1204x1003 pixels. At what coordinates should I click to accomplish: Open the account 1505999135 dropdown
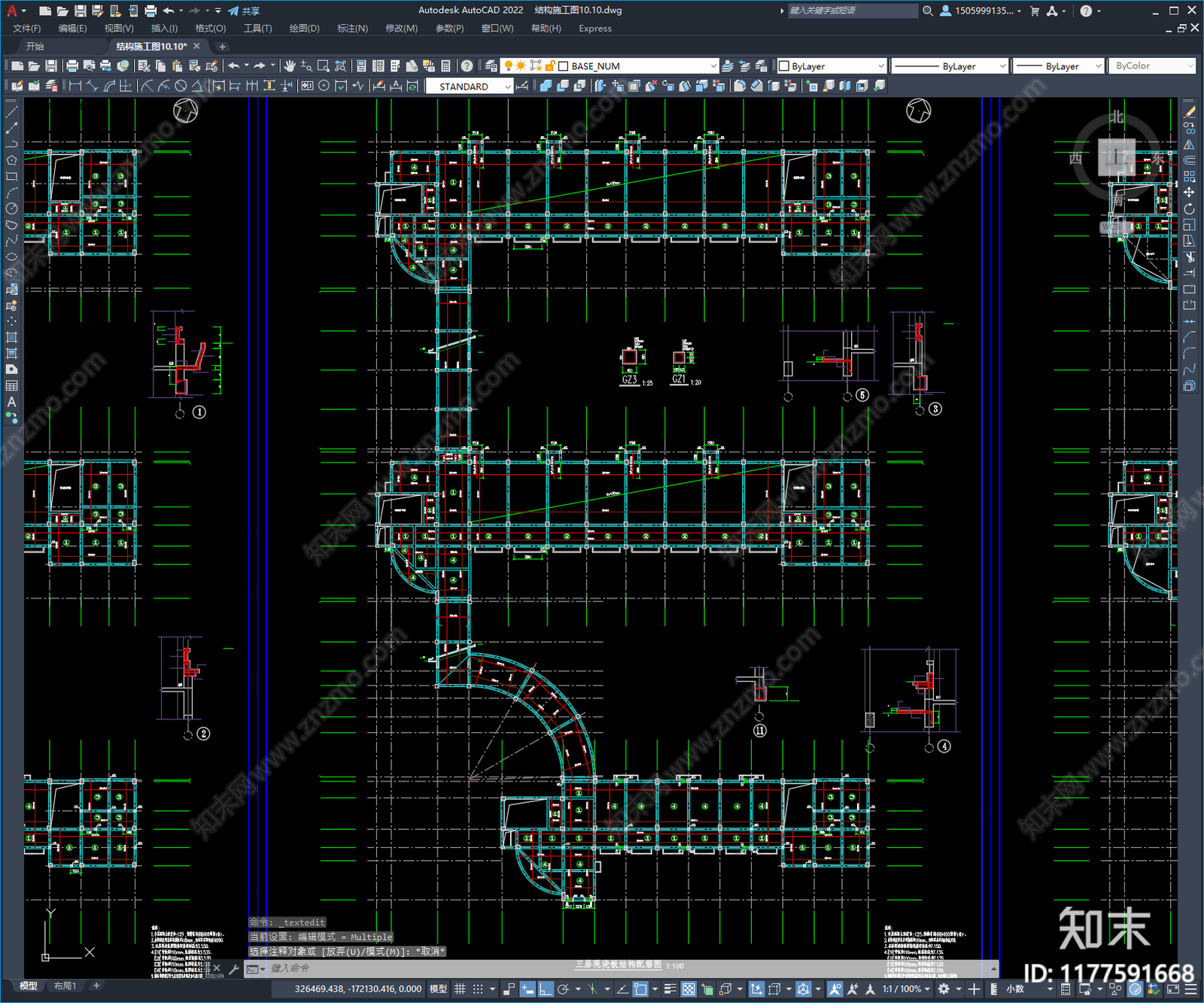pyautogui.click(x=988, y=11)
